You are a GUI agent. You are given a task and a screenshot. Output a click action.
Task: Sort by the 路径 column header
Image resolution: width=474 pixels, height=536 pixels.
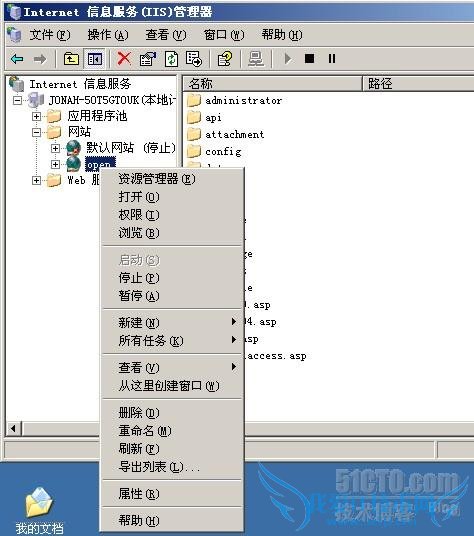click(418, 83)
